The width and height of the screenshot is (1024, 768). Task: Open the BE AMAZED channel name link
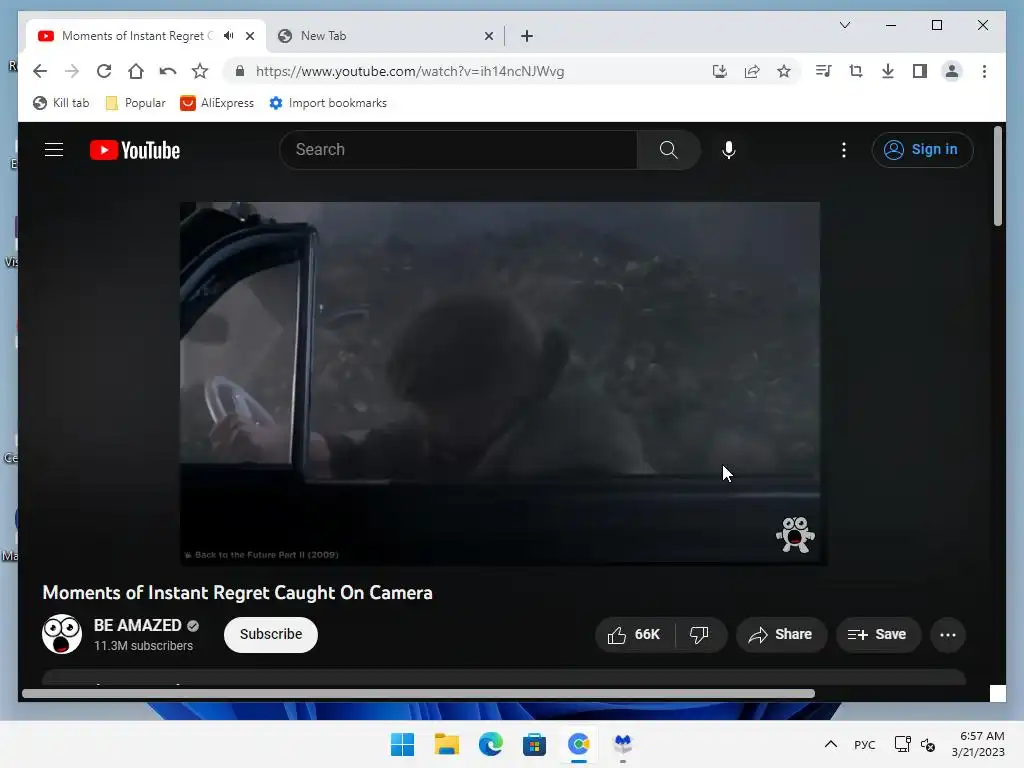pyautogui.click(x=138, y=625)
